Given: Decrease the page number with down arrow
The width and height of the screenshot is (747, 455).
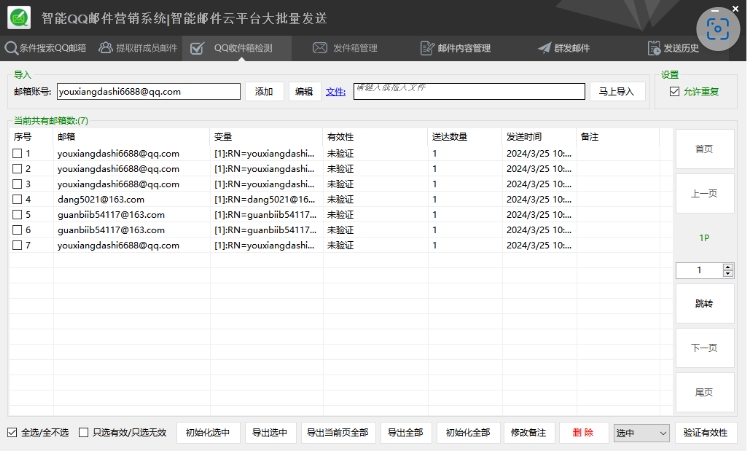Looking at the screenshot, I should tap(727, 273).
